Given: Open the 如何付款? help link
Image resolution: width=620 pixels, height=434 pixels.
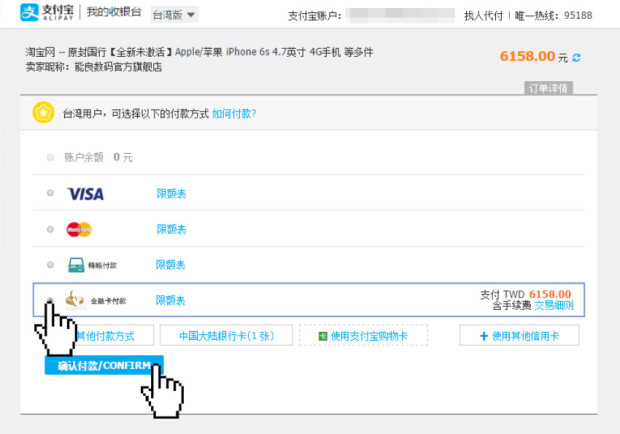Looking at the screenshot, I should [234, 114].
